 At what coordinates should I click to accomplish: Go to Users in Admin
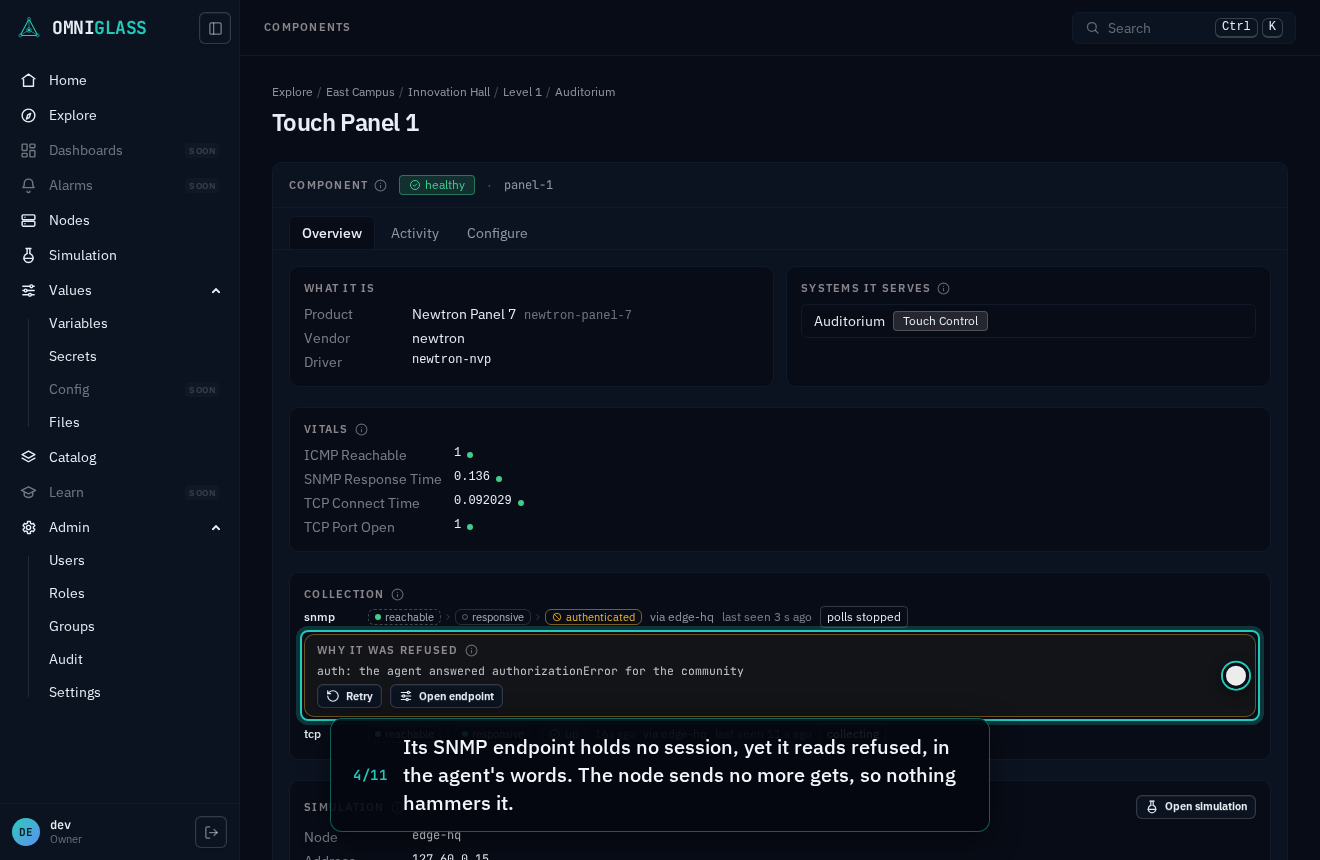pos(67,560)
